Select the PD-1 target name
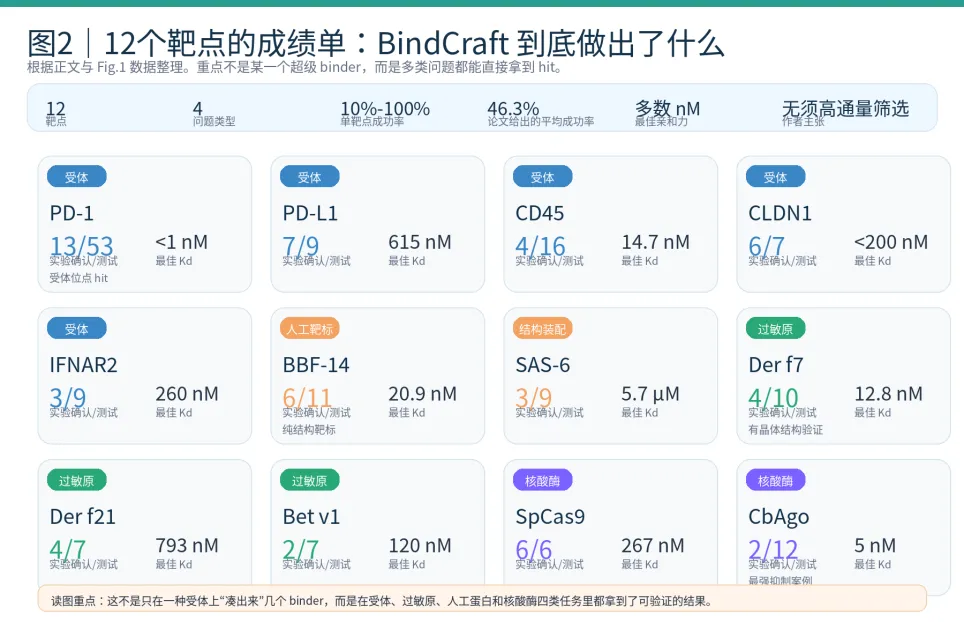Viewport: 964px width, 622px height. 72,213
